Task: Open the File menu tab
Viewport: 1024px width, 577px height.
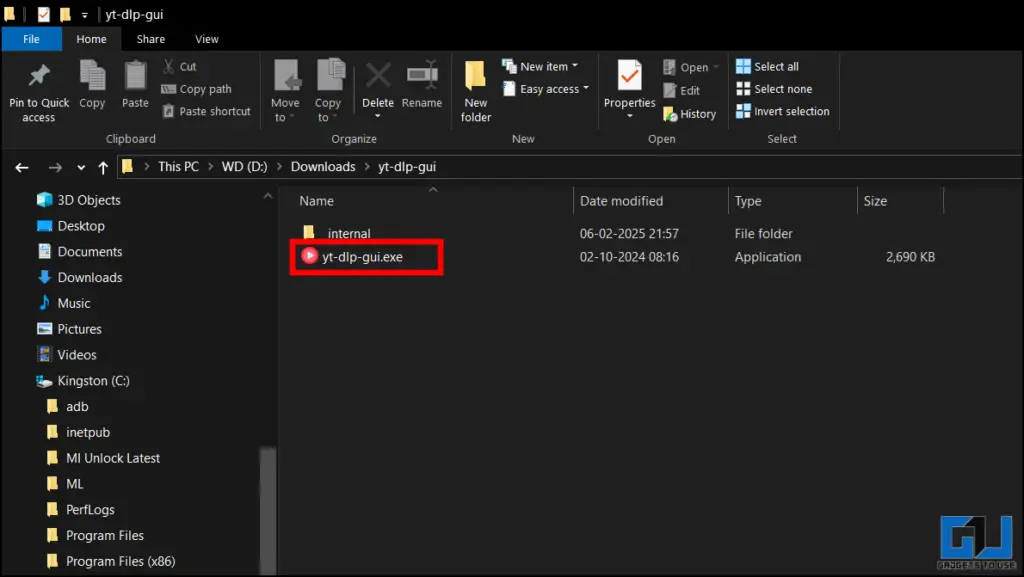Action: [31, 39]
